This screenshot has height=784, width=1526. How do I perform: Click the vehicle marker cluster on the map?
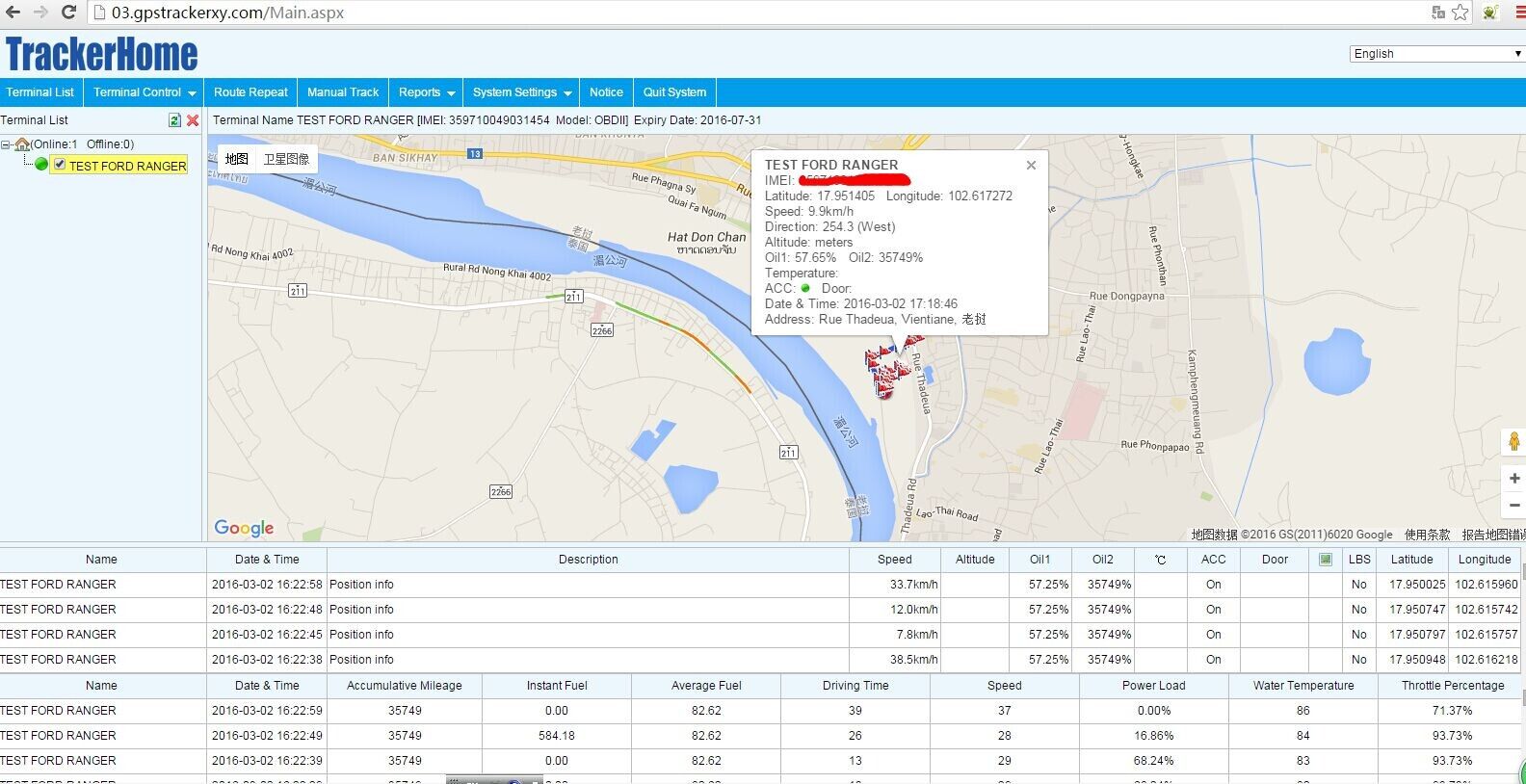pyautogui.click(x=890, y=369)
